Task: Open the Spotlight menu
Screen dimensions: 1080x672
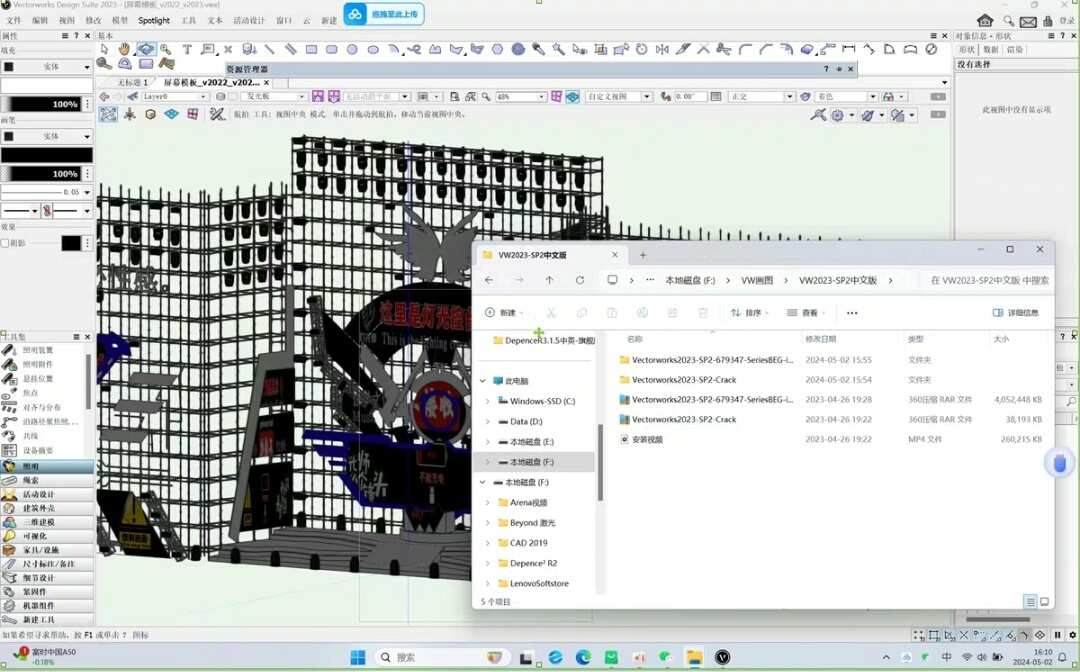Action: [x=154, y=20]
